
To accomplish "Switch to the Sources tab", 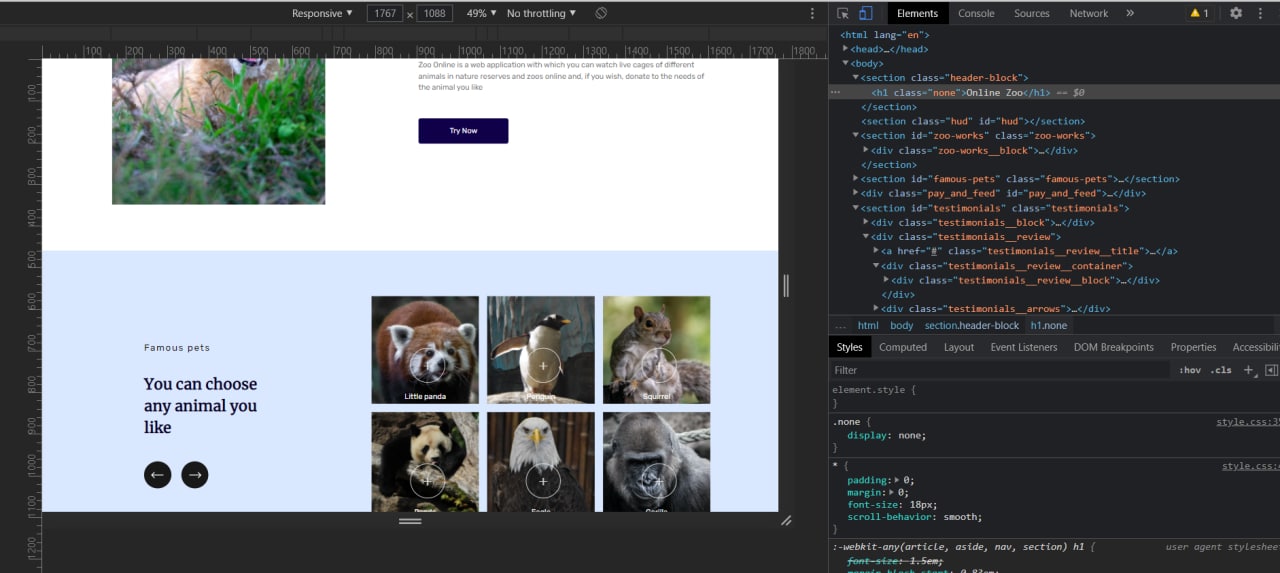I will click(1032, 13).
